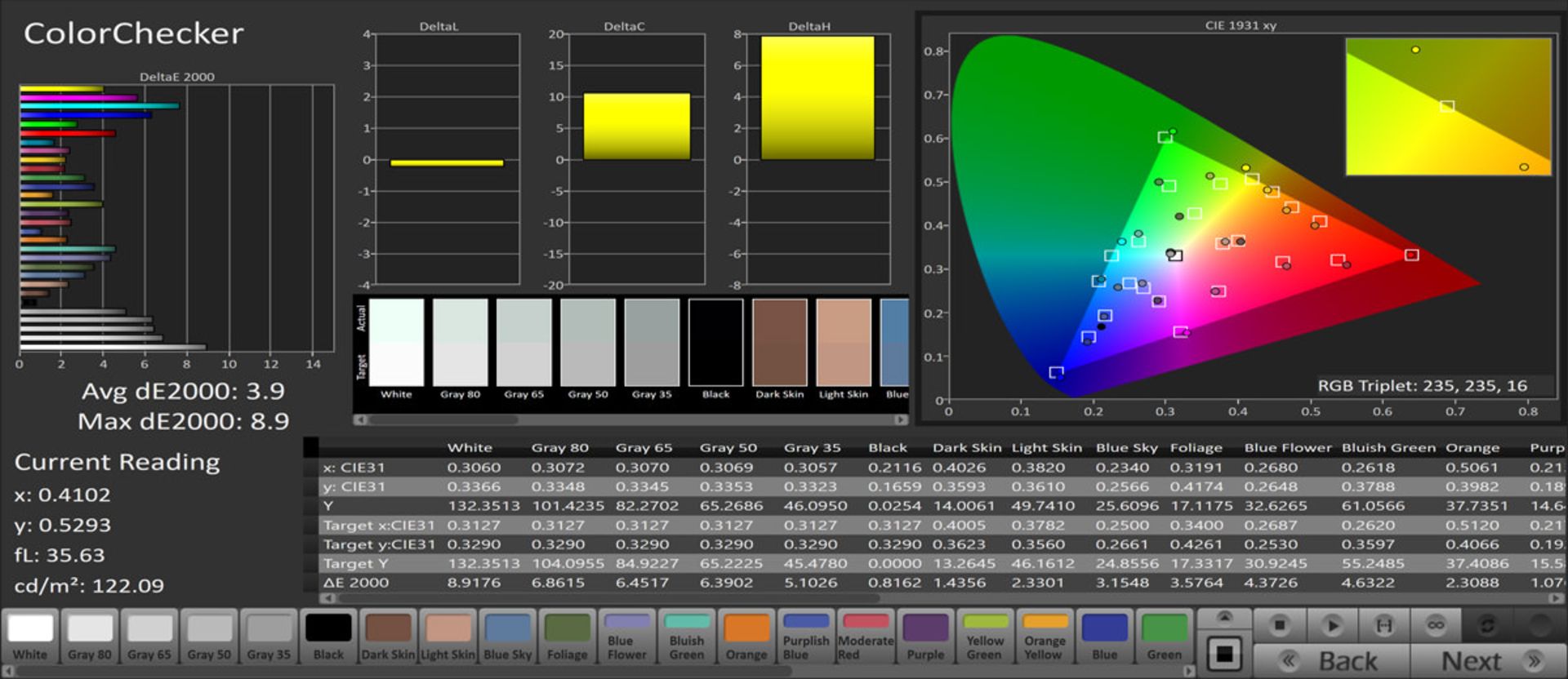Click the continuous read infinity icon
The height and width of the screenshot is (679, 1568).
coord(1436,626)
